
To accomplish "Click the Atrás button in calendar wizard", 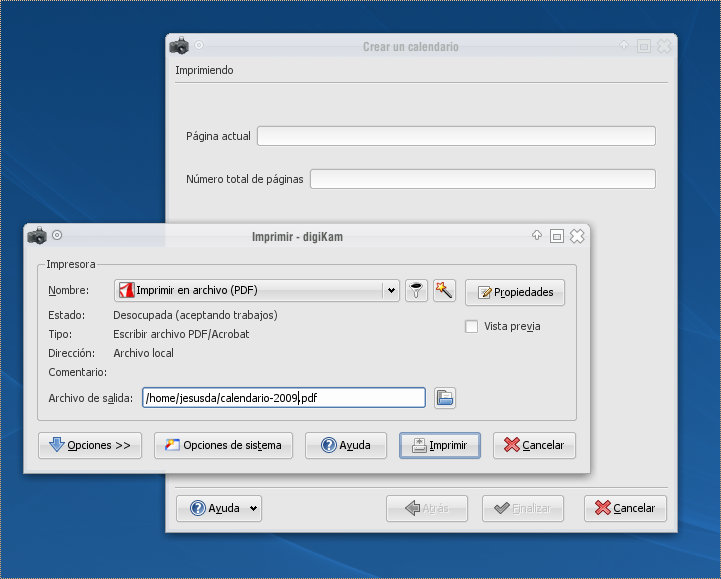I will (427, 508).
